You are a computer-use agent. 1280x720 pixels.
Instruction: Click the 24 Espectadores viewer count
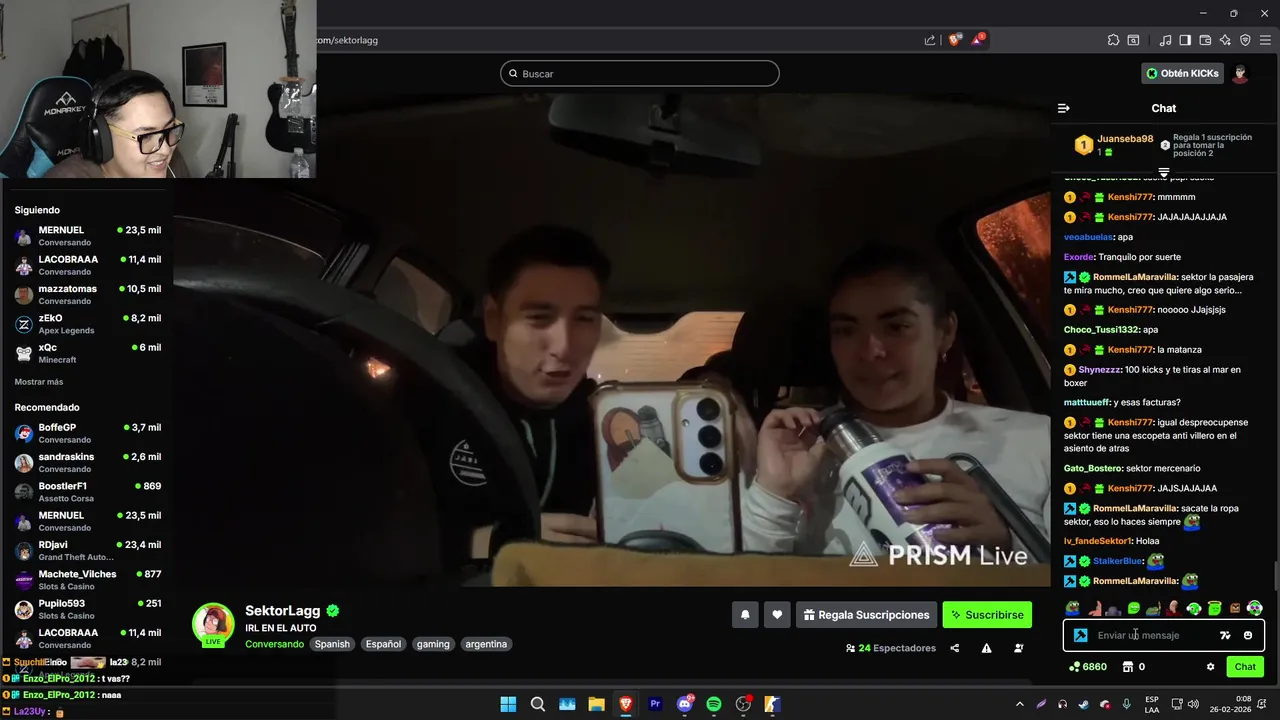click(x=891, y=648)
